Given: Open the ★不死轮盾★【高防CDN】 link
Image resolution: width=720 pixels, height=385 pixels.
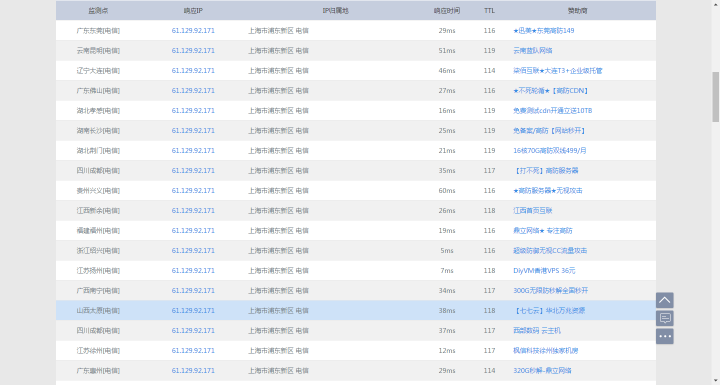Looking at the screenshot, I should coord(551,91).
